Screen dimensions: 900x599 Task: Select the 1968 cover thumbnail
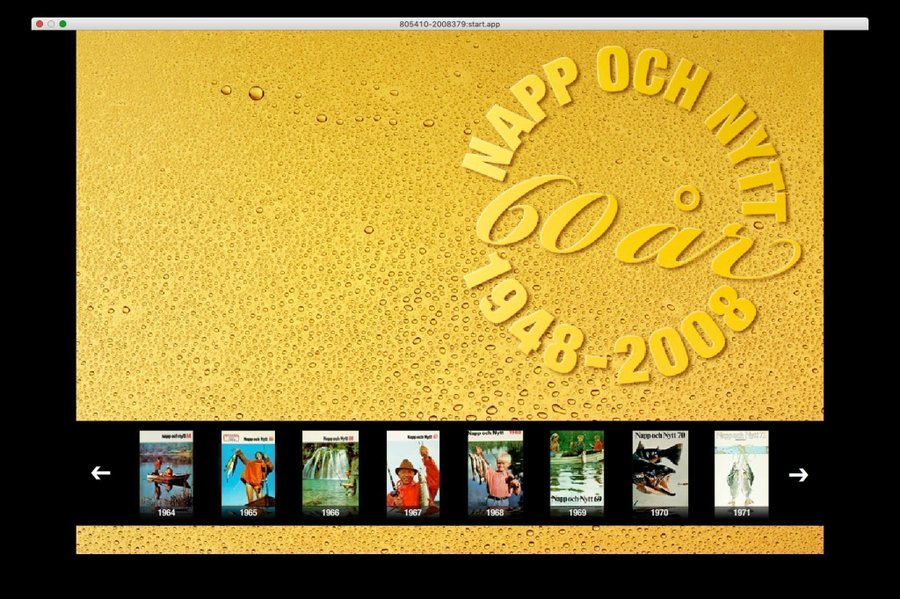495,474
